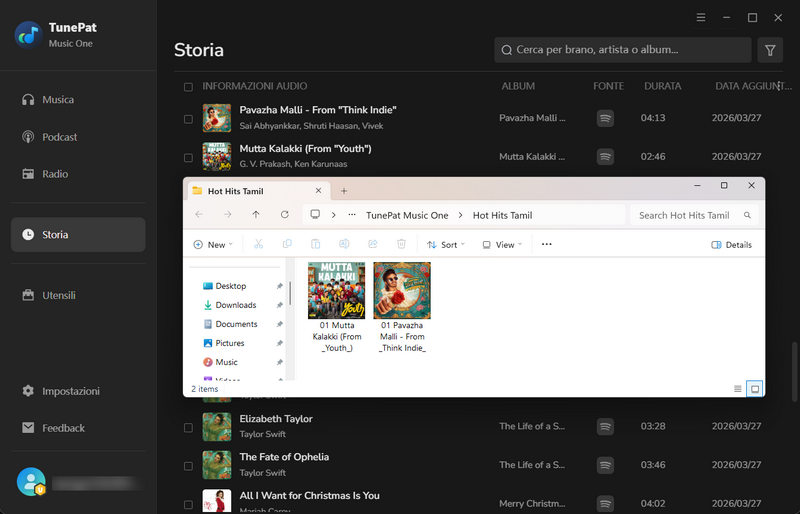Switch Explorer to details list view
This screenshot has height=514, width=800.
[738, 389]
